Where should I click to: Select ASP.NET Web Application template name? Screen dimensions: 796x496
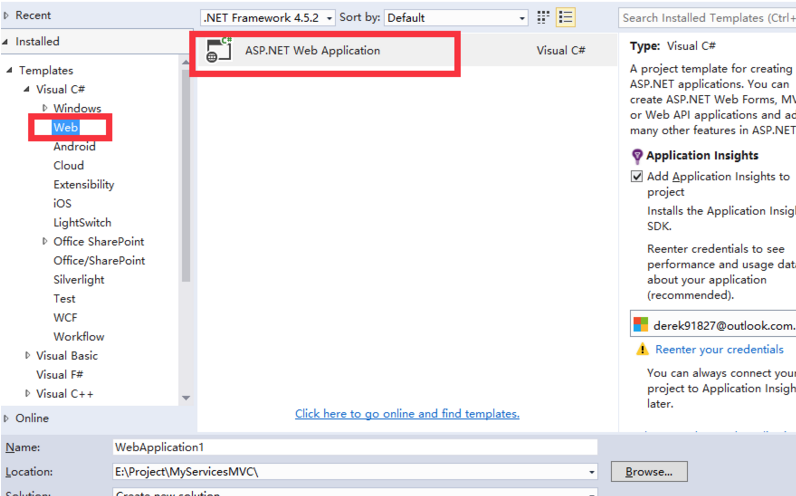point(313,50)
